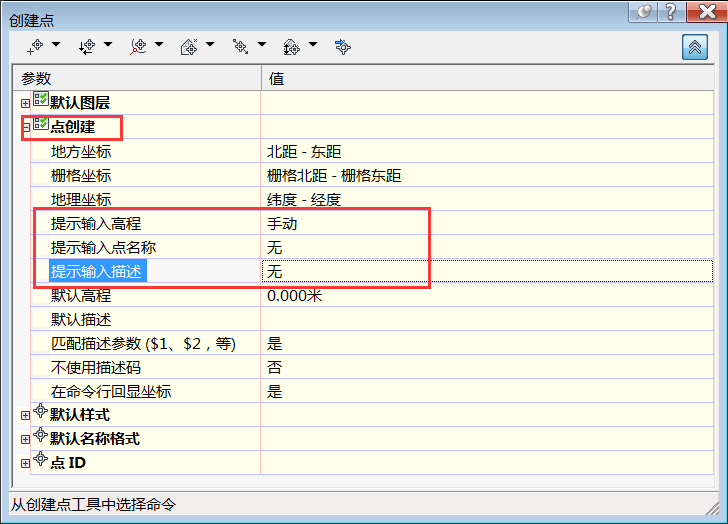The height and width of the screenshot is (524, 728).
Task: Select the 在命令行回显坐标 parameter
Action: tap(111, 392)
